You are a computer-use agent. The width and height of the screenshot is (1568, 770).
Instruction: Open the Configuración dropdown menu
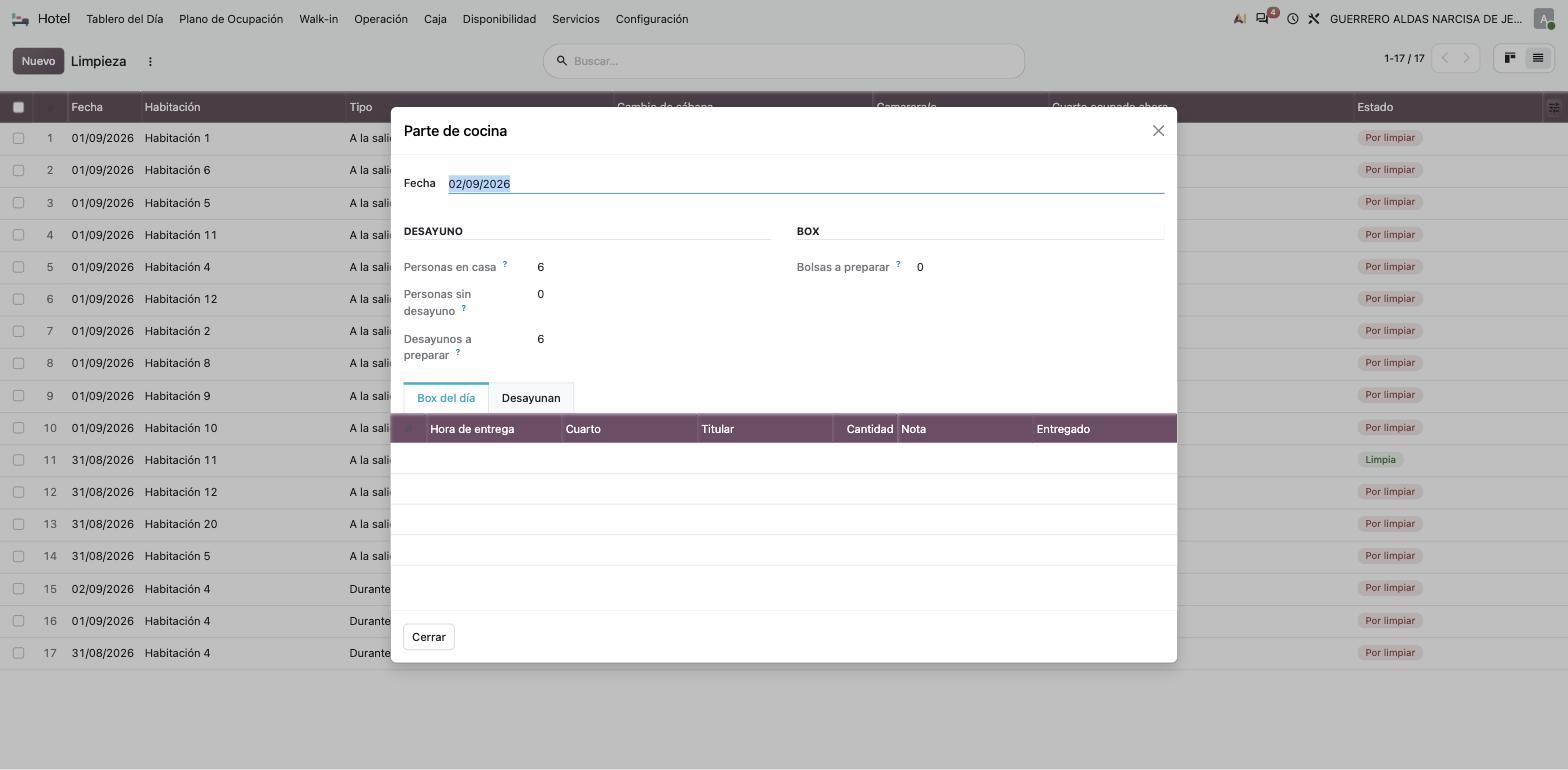point(652,19)
